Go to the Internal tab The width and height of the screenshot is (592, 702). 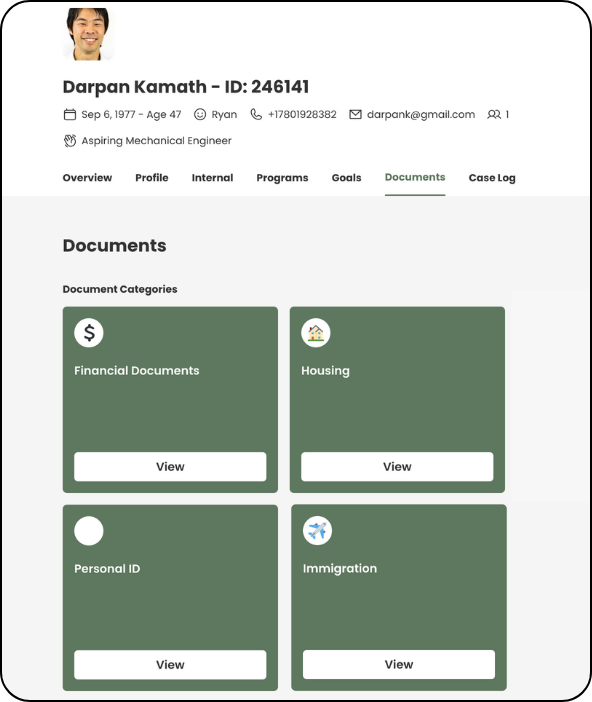pyautogui.click(x=212, y=178)
